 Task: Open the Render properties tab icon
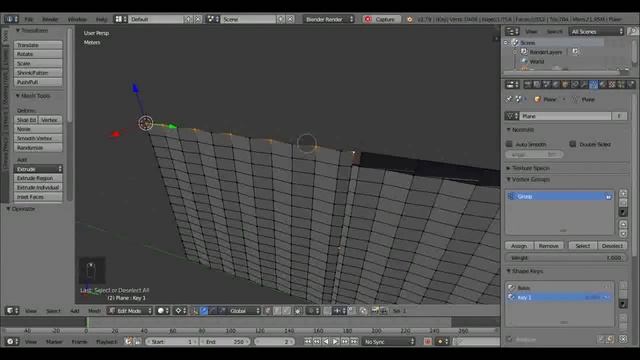(528, 84)
